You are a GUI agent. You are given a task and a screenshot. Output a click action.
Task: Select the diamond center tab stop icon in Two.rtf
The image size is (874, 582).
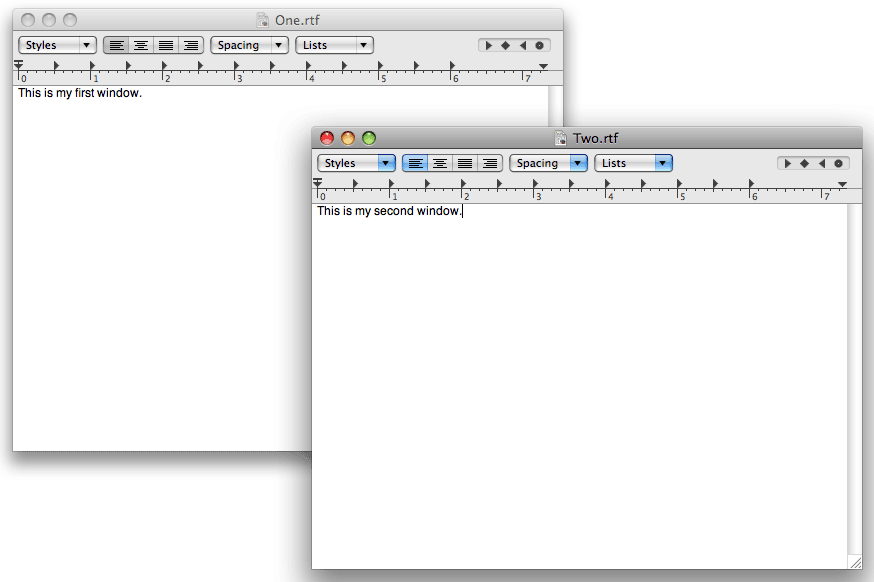tap(805, 163)
